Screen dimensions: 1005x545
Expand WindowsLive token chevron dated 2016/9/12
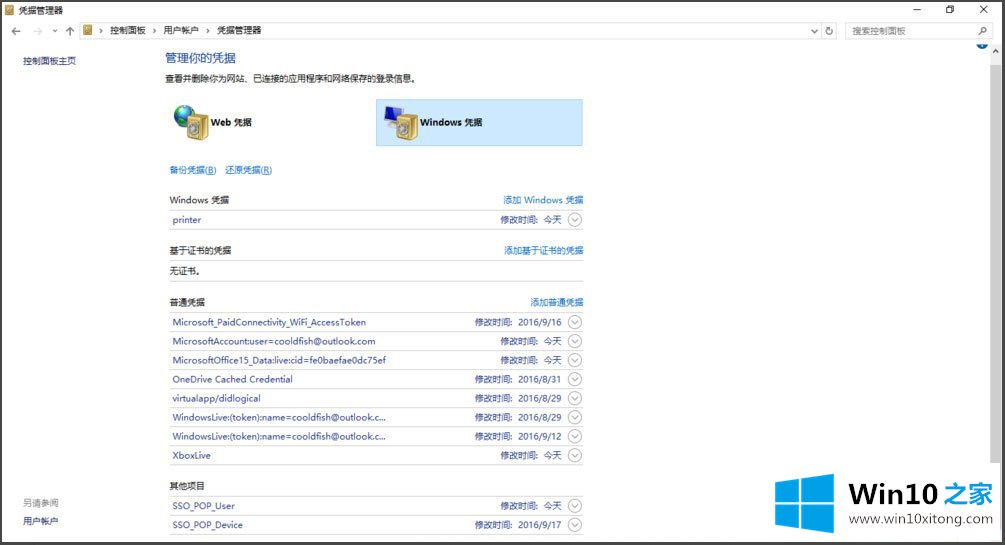(x=575, y=436)
